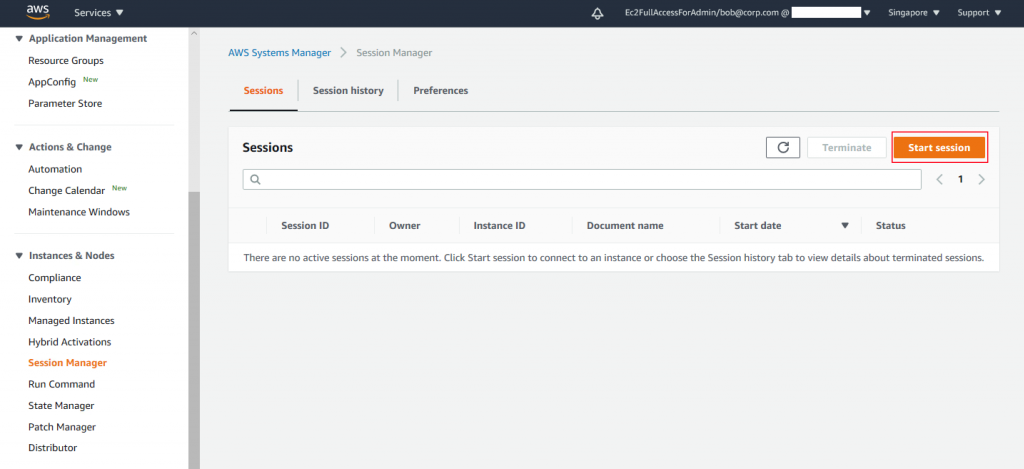The height and width of the screenshot is (469, 1024).
Task: Select Session Manager in sidebar
Action: tap(67, 363)
